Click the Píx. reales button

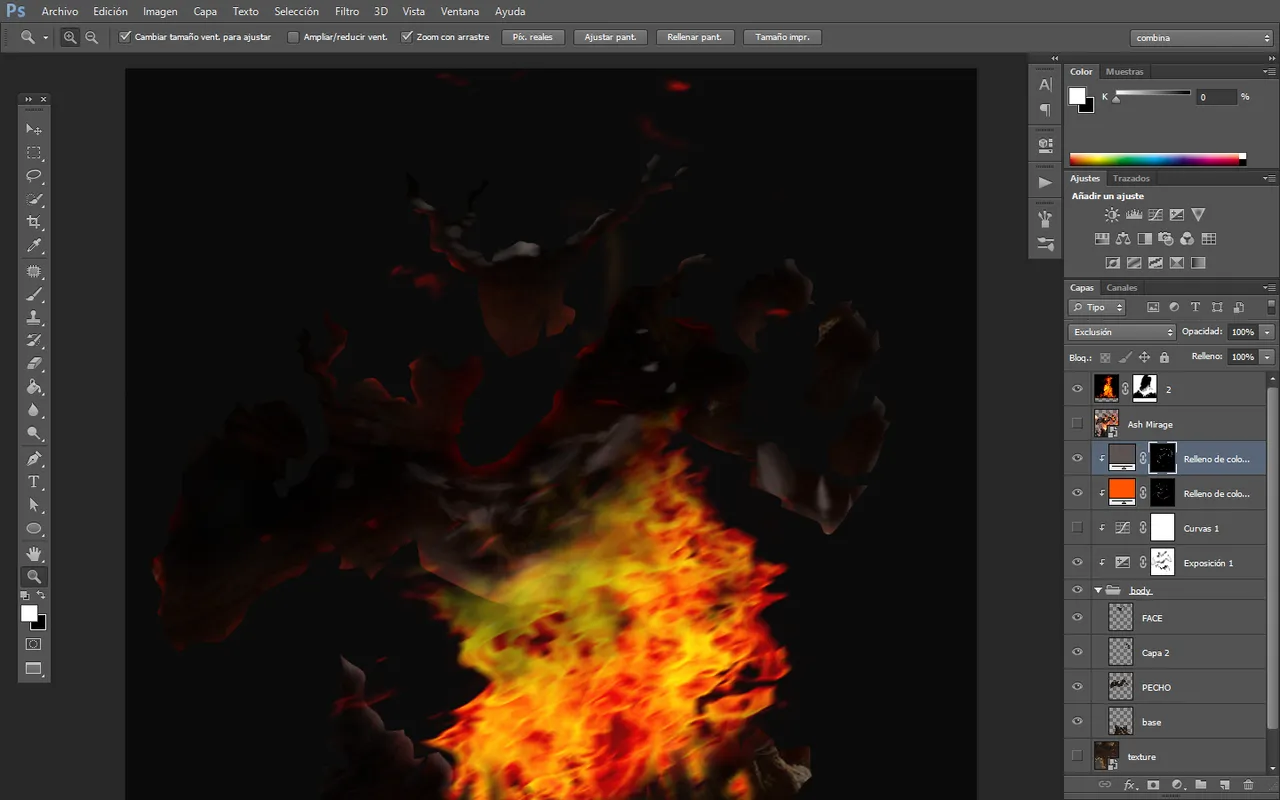[x=533, y=37]
